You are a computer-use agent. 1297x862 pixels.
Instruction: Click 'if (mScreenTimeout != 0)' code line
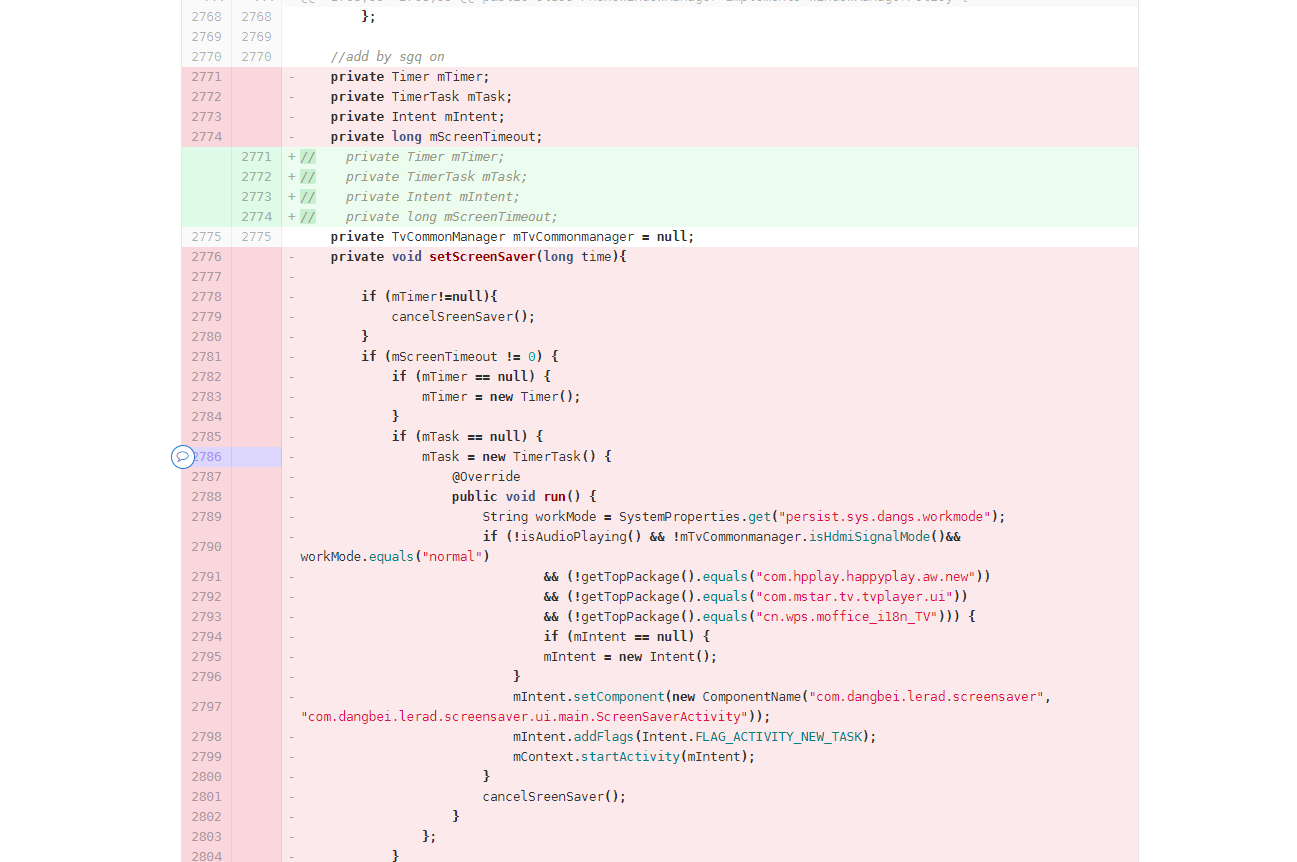coord(460,357)
